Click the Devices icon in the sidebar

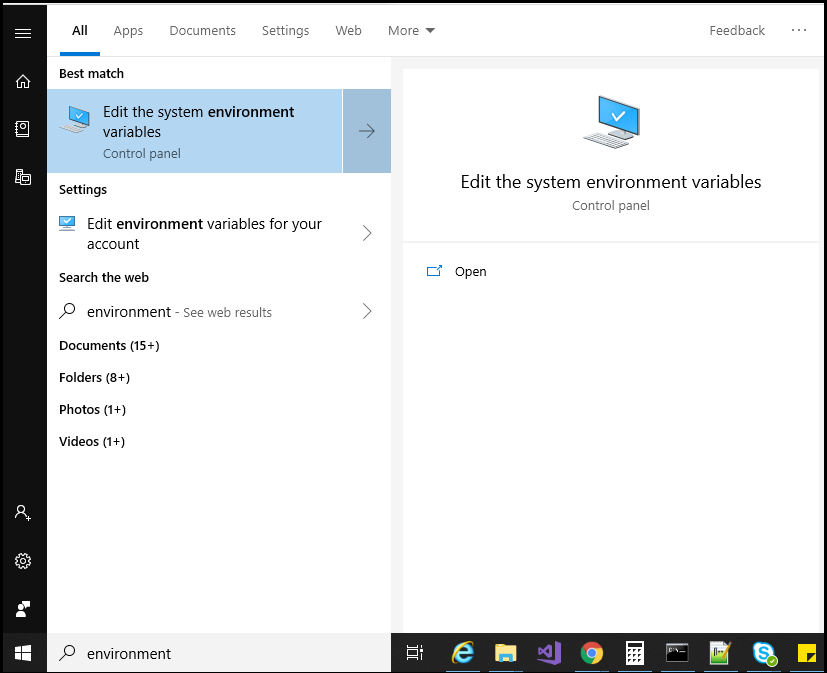[x=23, y=177]
